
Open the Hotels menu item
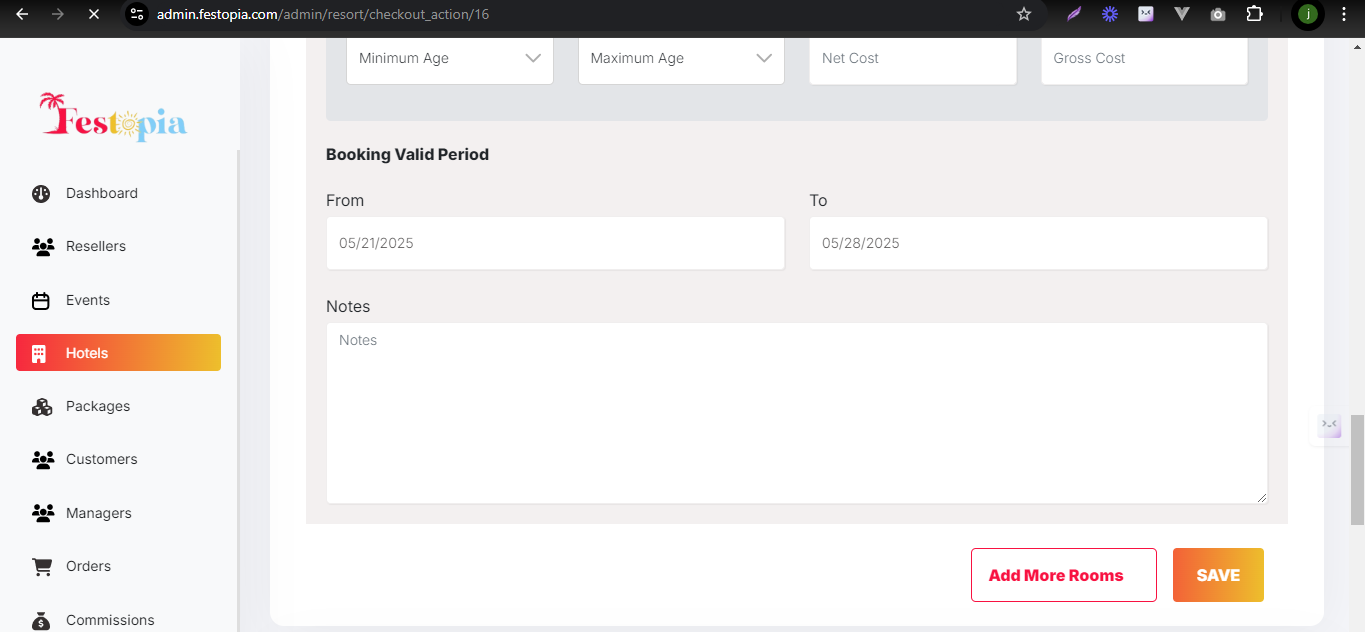click(118, 353)
